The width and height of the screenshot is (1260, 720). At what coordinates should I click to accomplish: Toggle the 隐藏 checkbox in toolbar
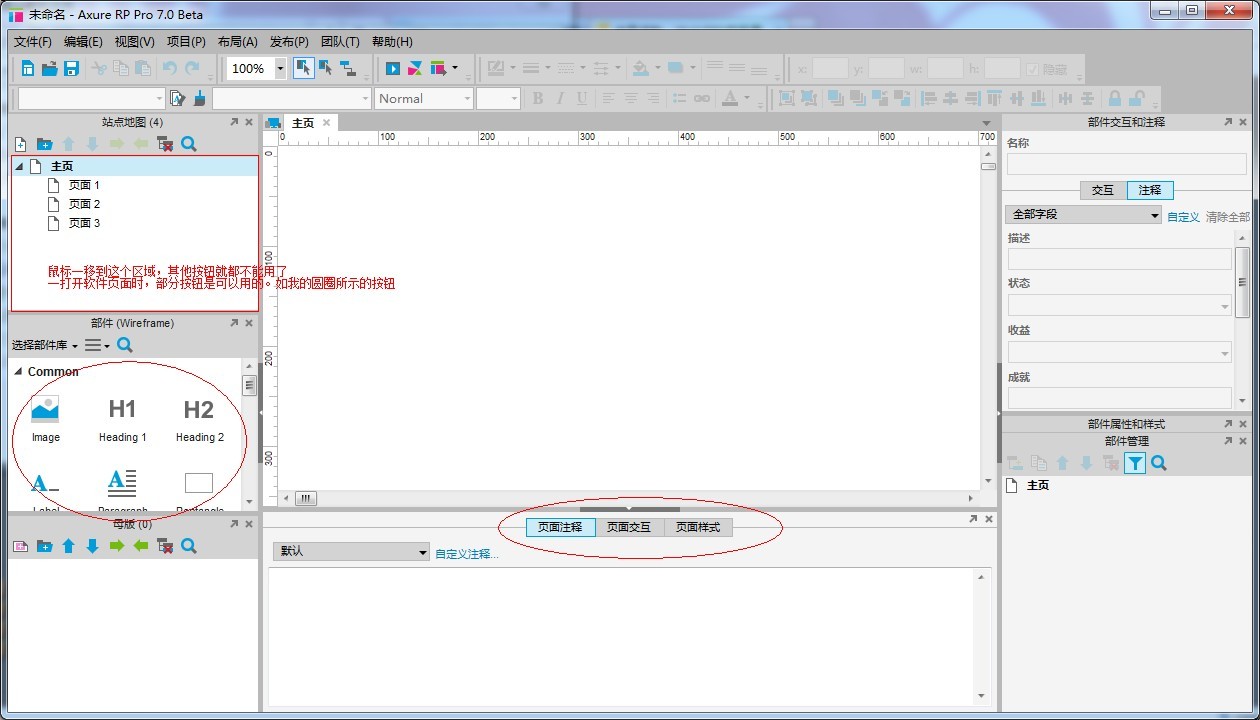(x=1033, y=69)
